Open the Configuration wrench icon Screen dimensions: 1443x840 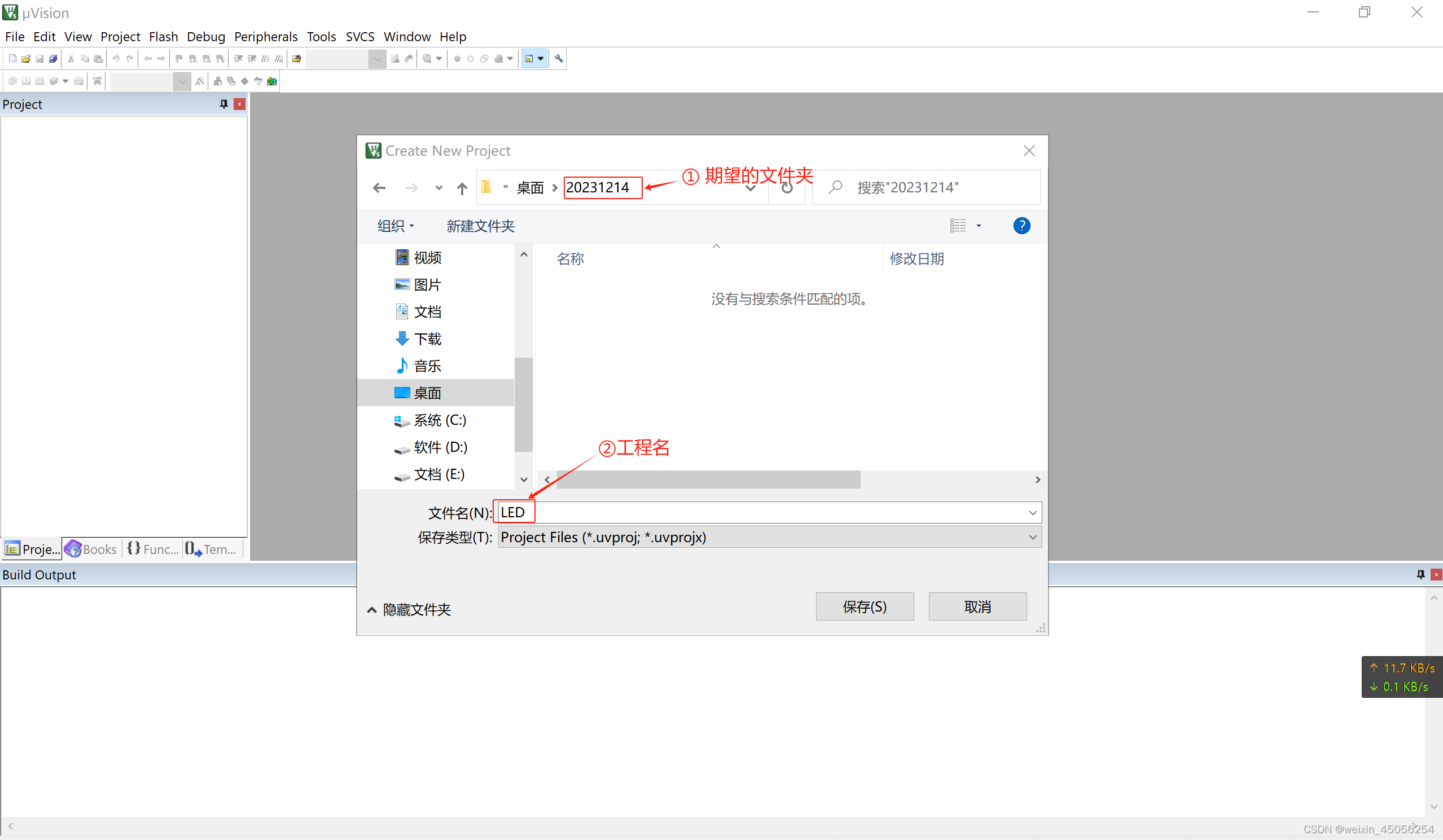[559, 59]
